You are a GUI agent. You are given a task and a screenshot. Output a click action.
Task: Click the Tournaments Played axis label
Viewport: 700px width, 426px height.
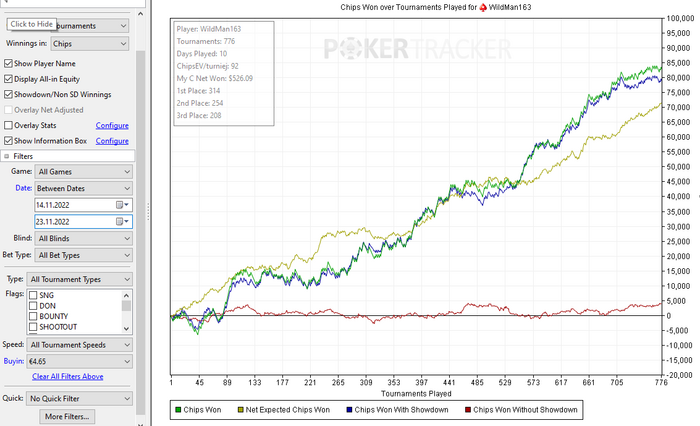416,393
